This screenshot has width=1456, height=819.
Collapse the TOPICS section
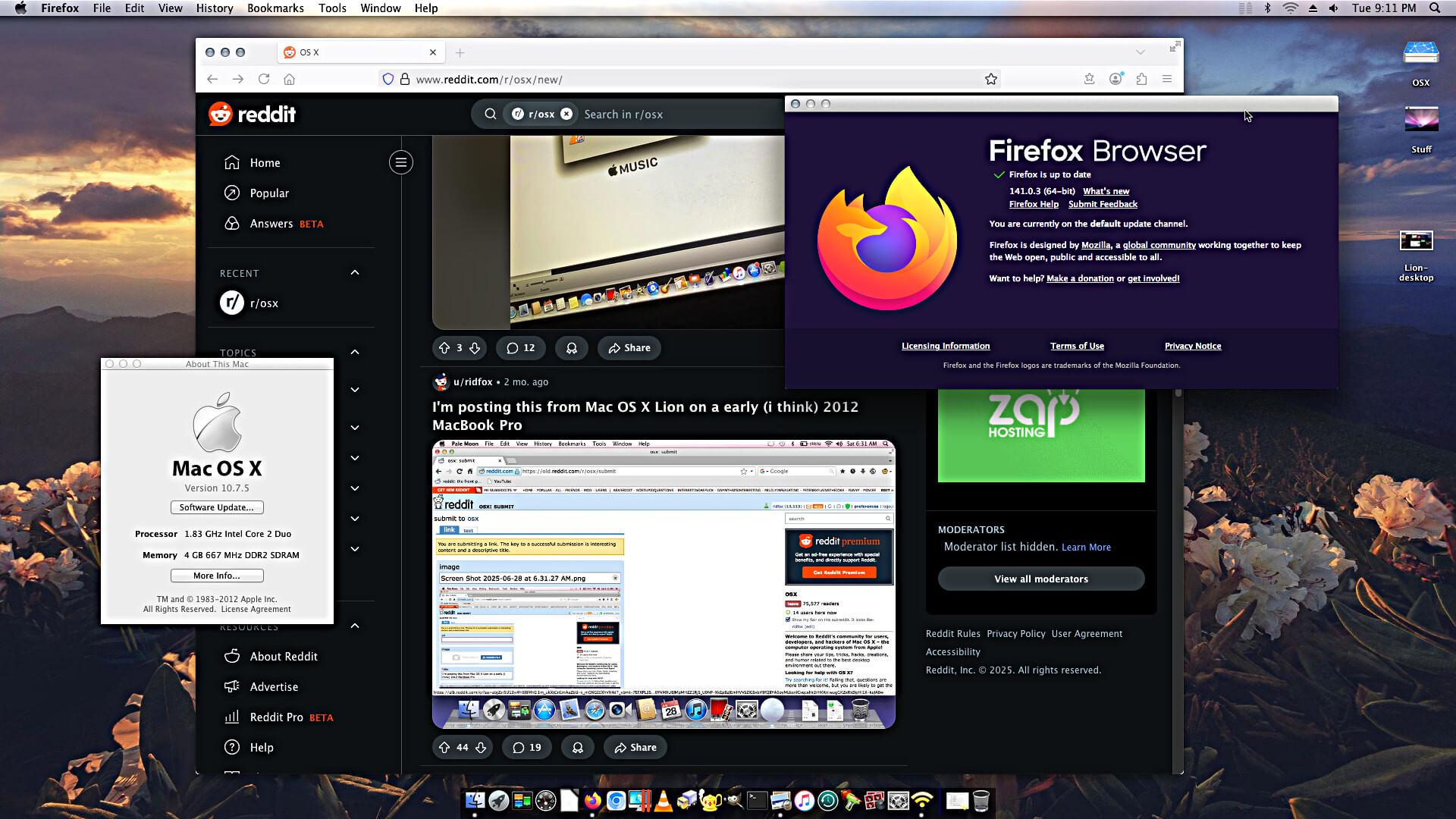[x=355, y=352]
